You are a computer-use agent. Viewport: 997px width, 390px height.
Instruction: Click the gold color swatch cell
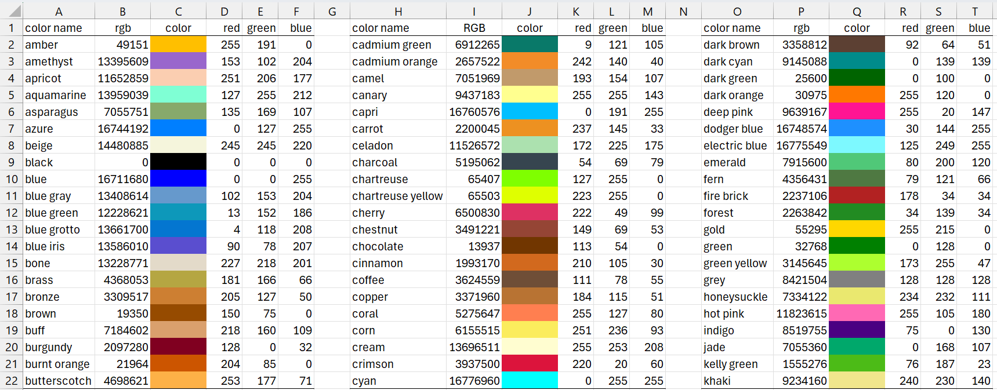tap(857, 230)
